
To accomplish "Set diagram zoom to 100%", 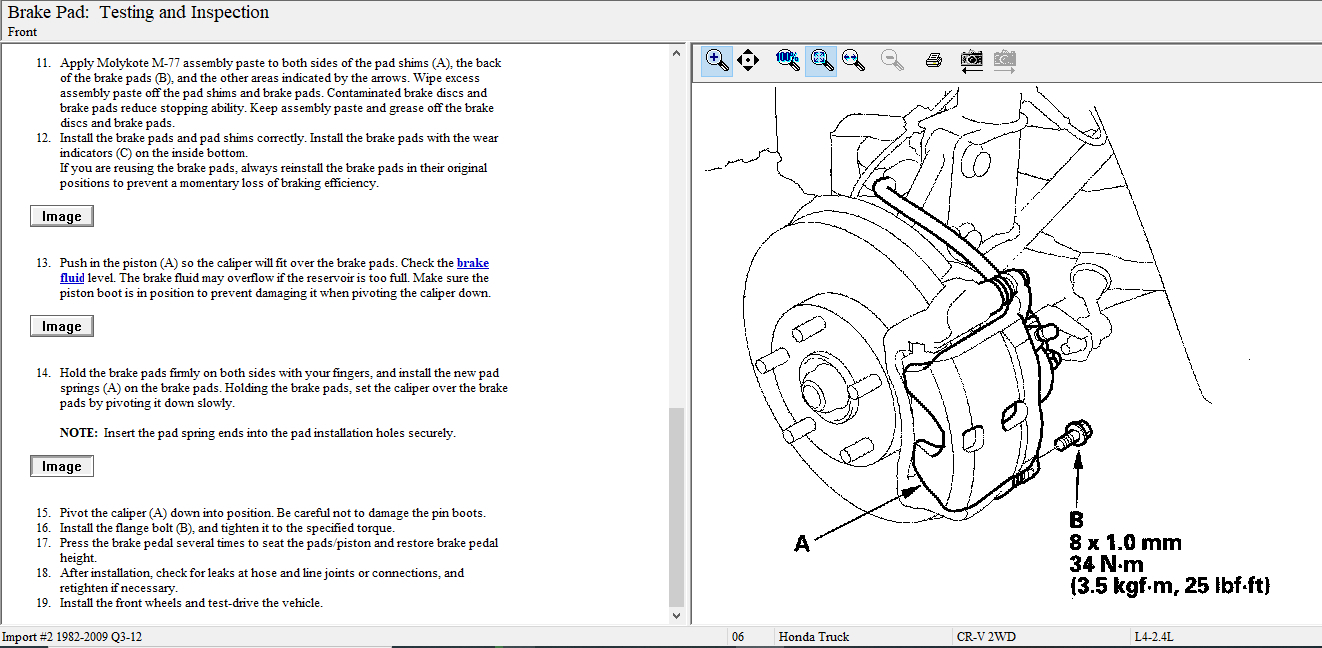I will click(788, 60).
